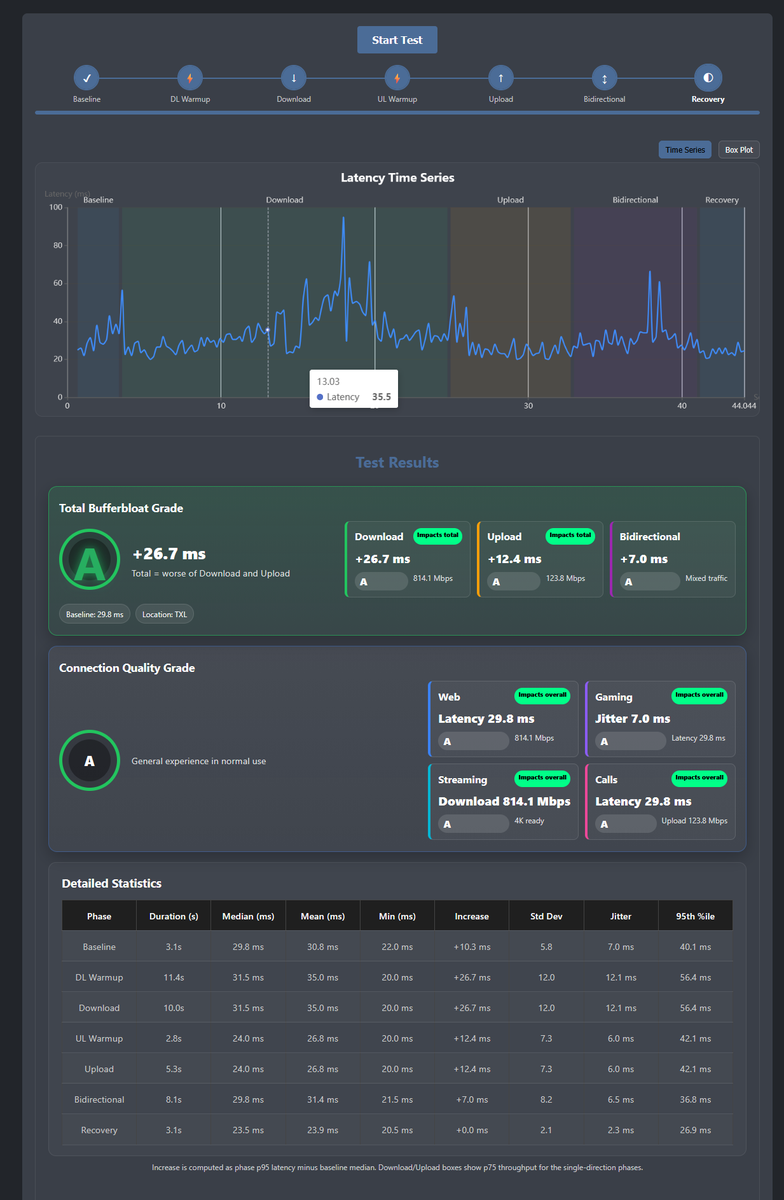
Task: Switch to the Time Series view
Action: coord(685,150)
